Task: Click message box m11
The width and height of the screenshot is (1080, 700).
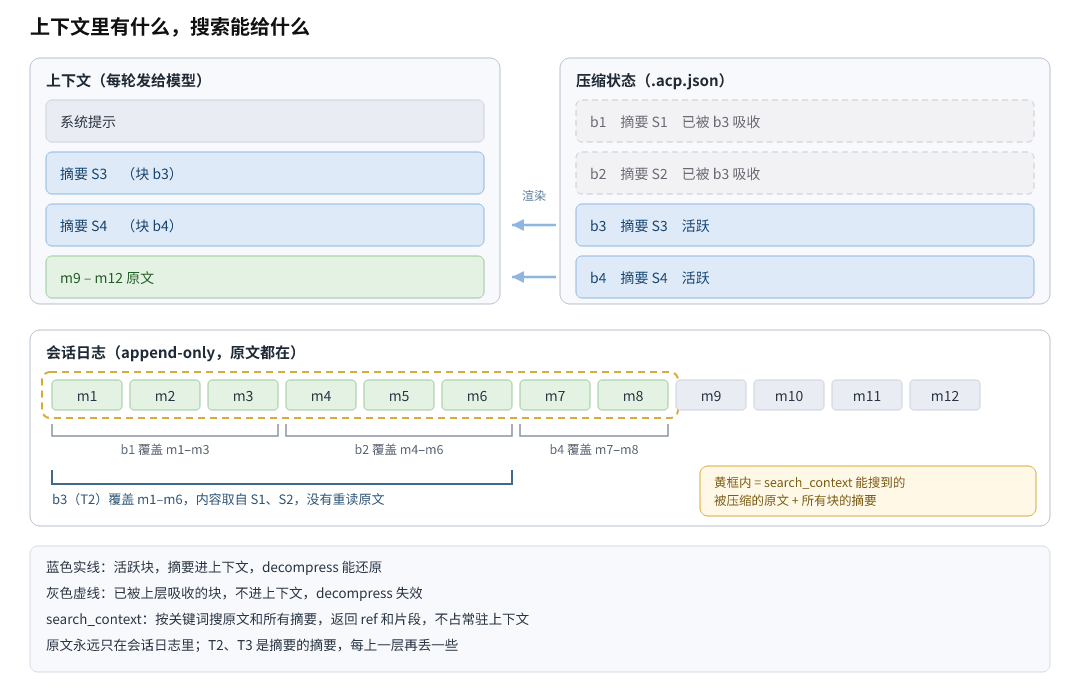Action: tap(866, 395)
